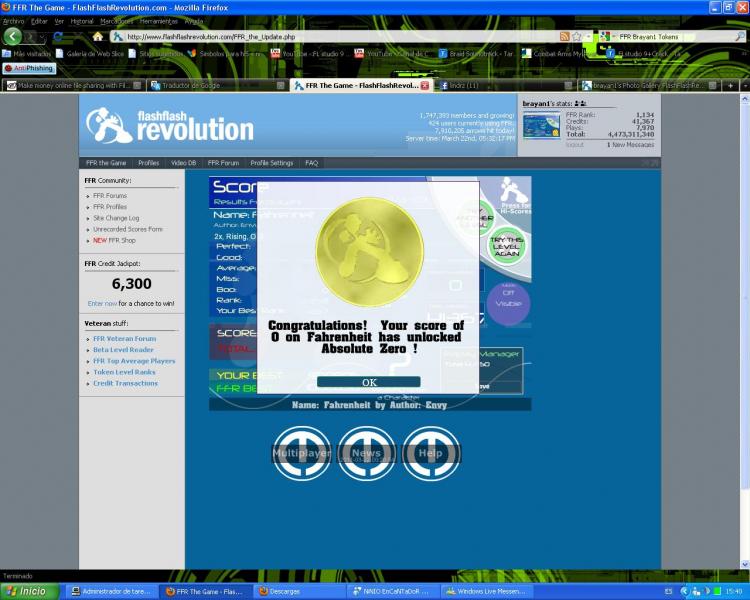Open the News round icon

pyautogui.click(x=366, y=453)
